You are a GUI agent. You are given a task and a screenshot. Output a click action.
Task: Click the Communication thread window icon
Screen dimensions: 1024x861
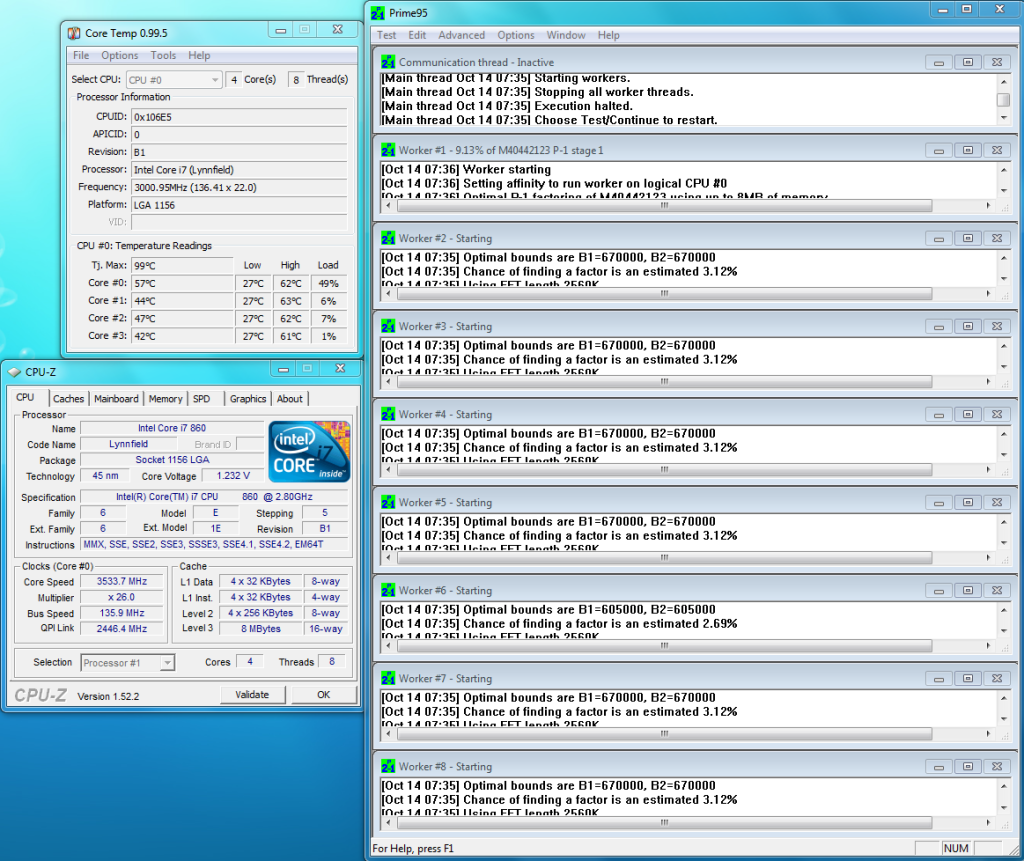pos(388,62)
